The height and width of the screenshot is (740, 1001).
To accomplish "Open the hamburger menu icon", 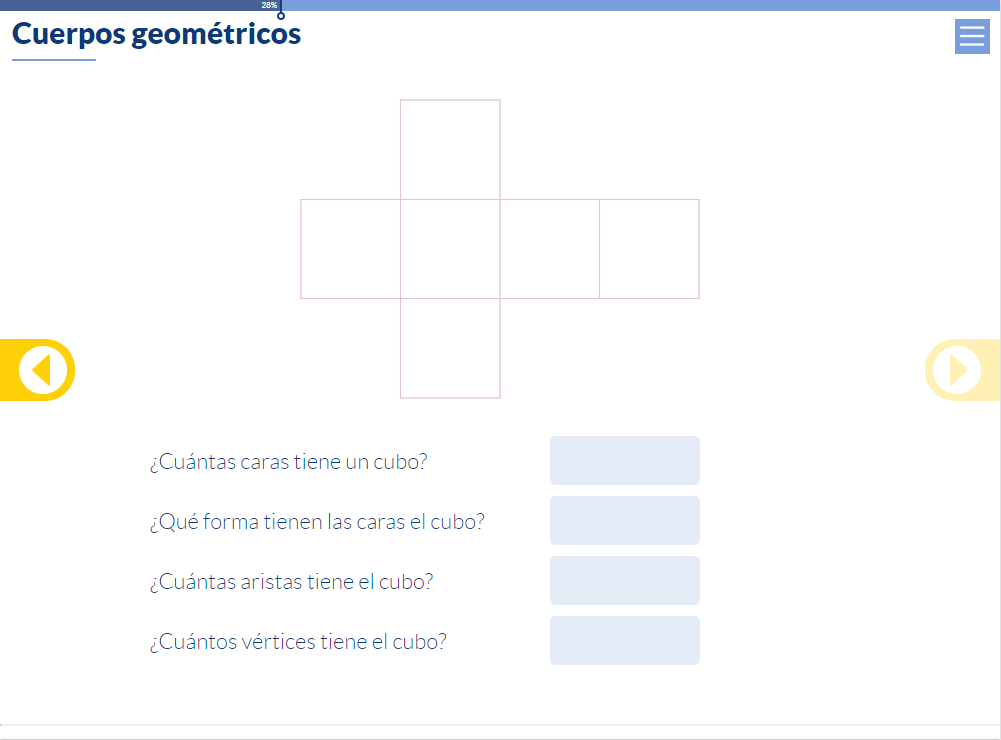I will coord(972,36).
